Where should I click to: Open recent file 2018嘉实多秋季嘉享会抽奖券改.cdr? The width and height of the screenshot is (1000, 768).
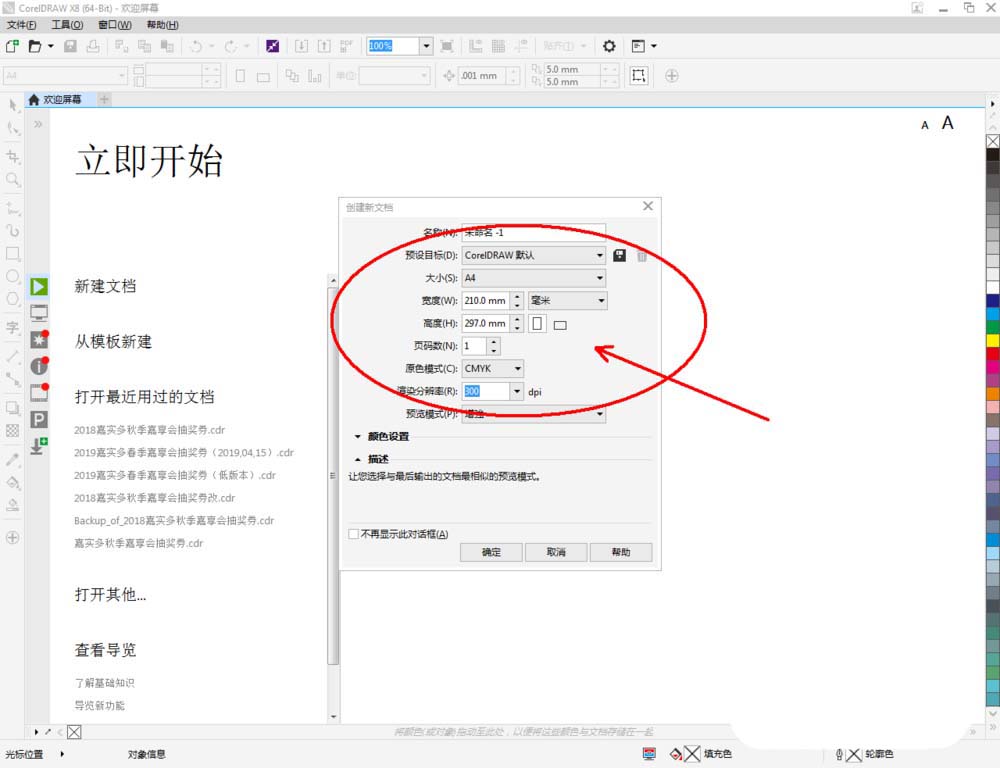point(154,498)
